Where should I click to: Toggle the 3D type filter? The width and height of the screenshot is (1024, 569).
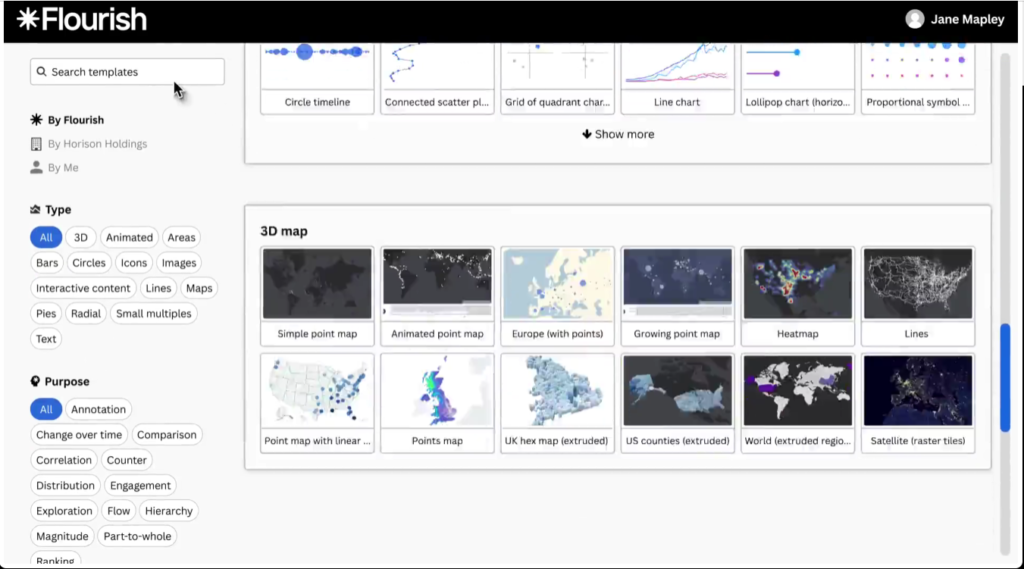[x=81, y=237]
